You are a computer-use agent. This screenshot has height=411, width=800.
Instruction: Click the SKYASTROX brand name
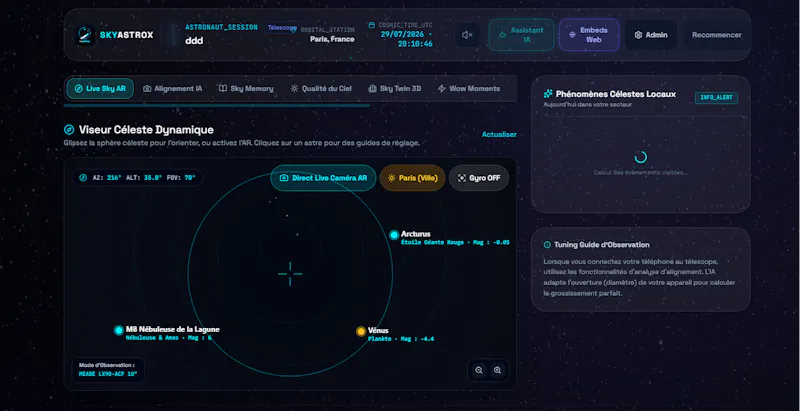tap(127, 35)
